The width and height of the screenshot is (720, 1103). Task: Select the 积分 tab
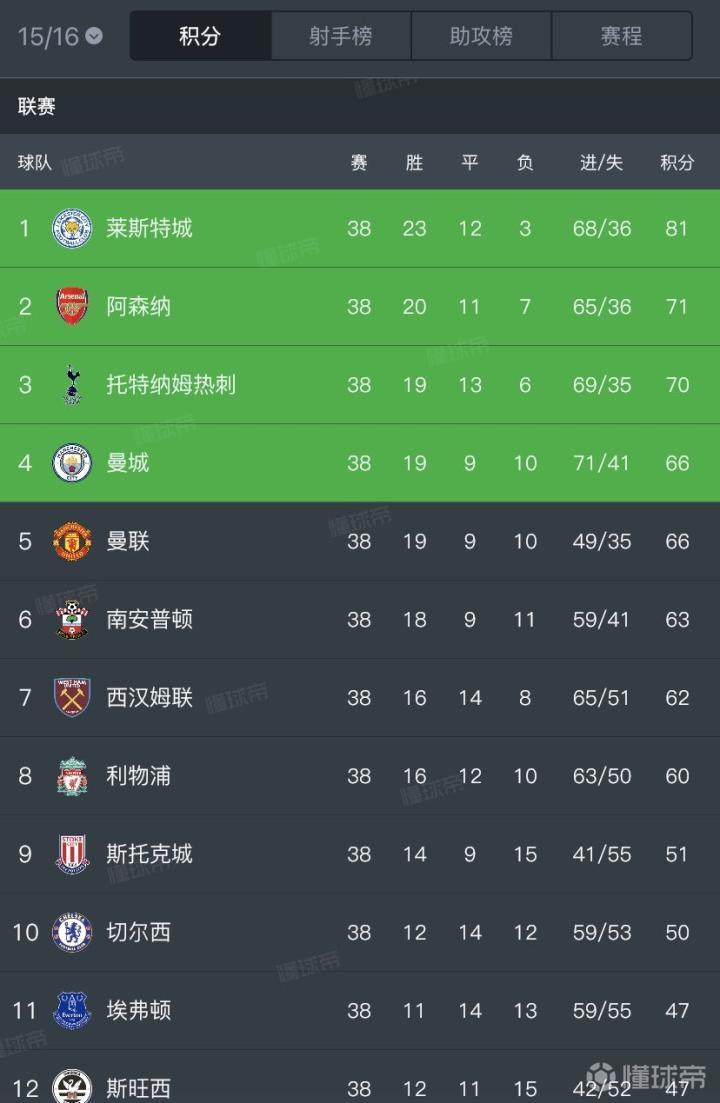pyautogui.click(x=200, y=37)
